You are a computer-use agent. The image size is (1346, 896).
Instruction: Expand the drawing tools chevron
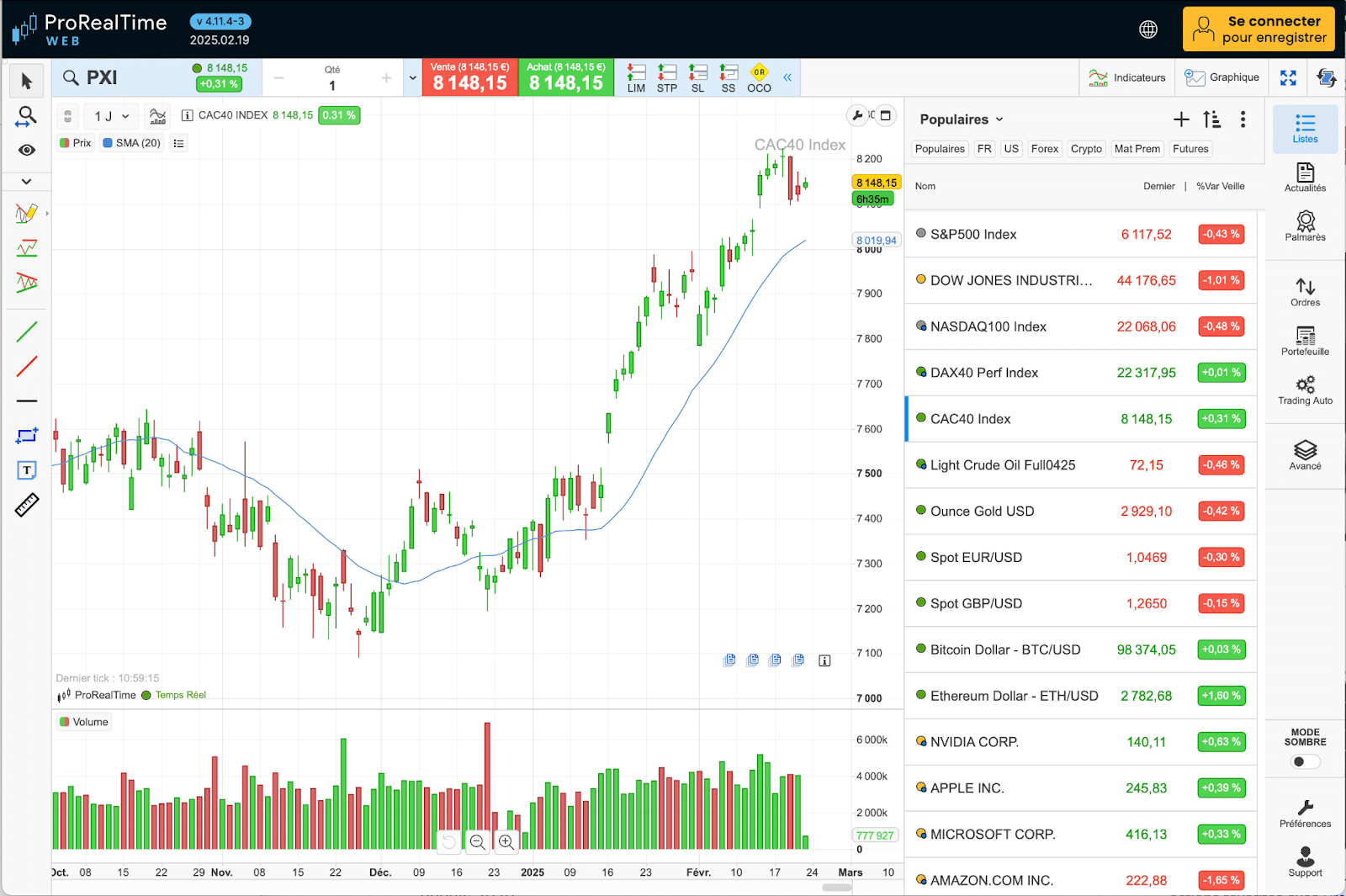pos(27,182)
